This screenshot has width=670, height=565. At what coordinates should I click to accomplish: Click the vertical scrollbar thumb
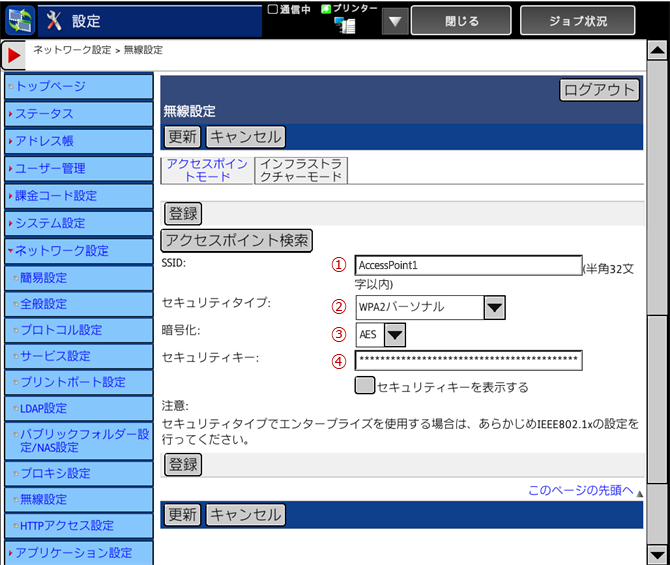(x=657, y=400)
